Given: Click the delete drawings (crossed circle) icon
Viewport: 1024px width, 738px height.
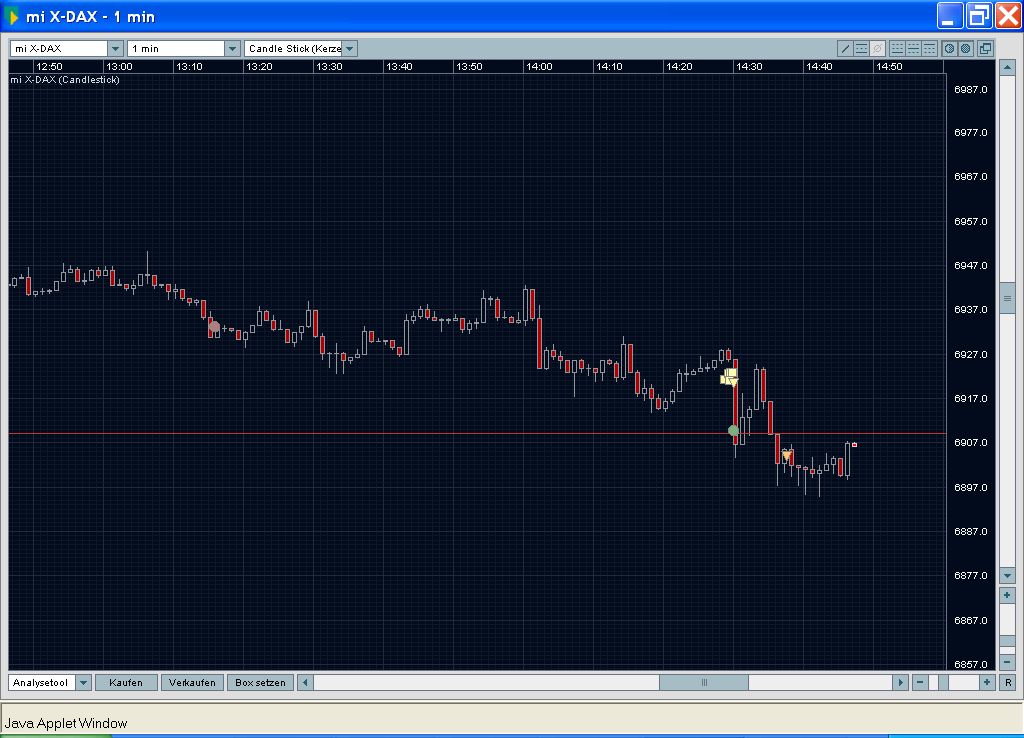Looking at the screenshot, I should pyautogui.click(x=877, y=48).
